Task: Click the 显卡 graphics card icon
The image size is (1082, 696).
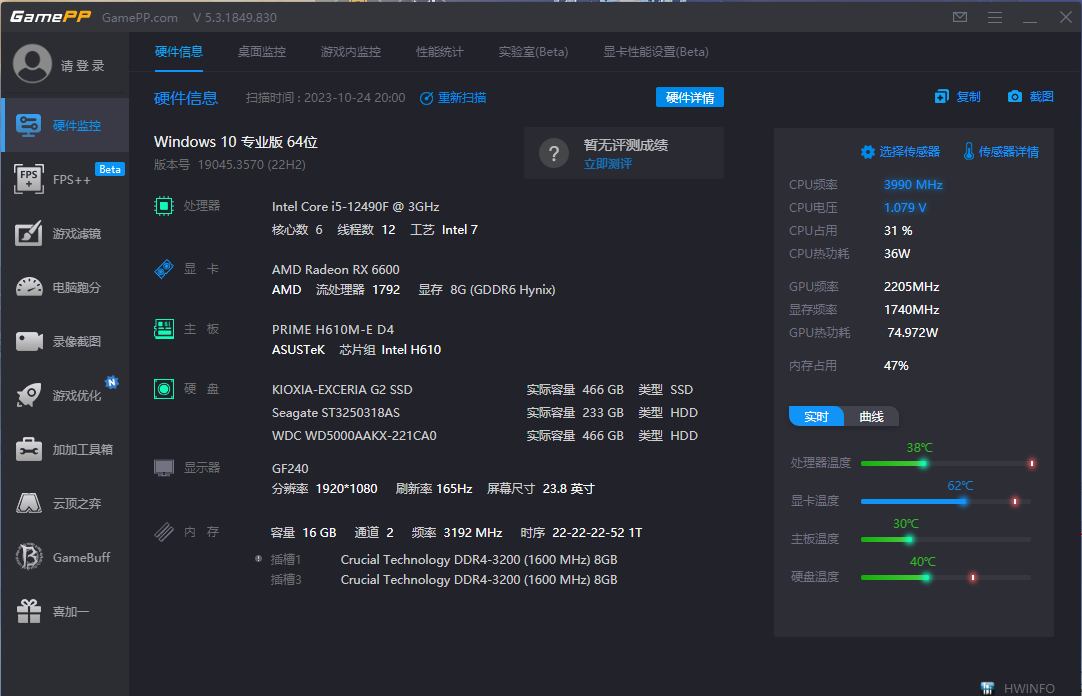Action: [x=164, y=268]
